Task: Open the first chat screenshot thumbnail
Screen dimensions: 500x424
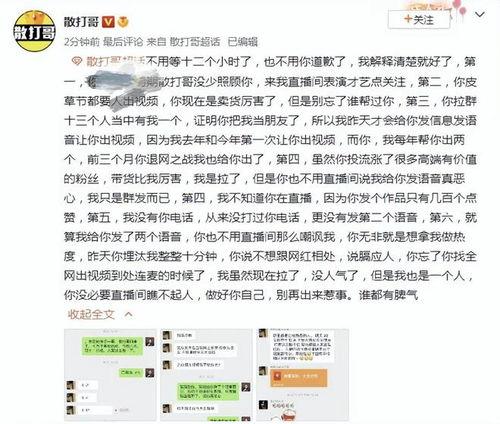Action: tap(110, 375)
